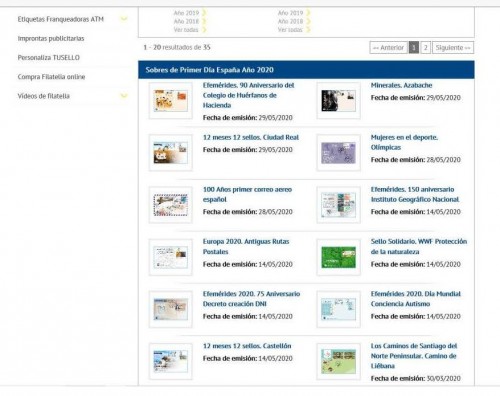Open 75 Aniversario Decreto creación DNI link
Viewport: 500px width, 396px height.
click(x=251, y=299)
